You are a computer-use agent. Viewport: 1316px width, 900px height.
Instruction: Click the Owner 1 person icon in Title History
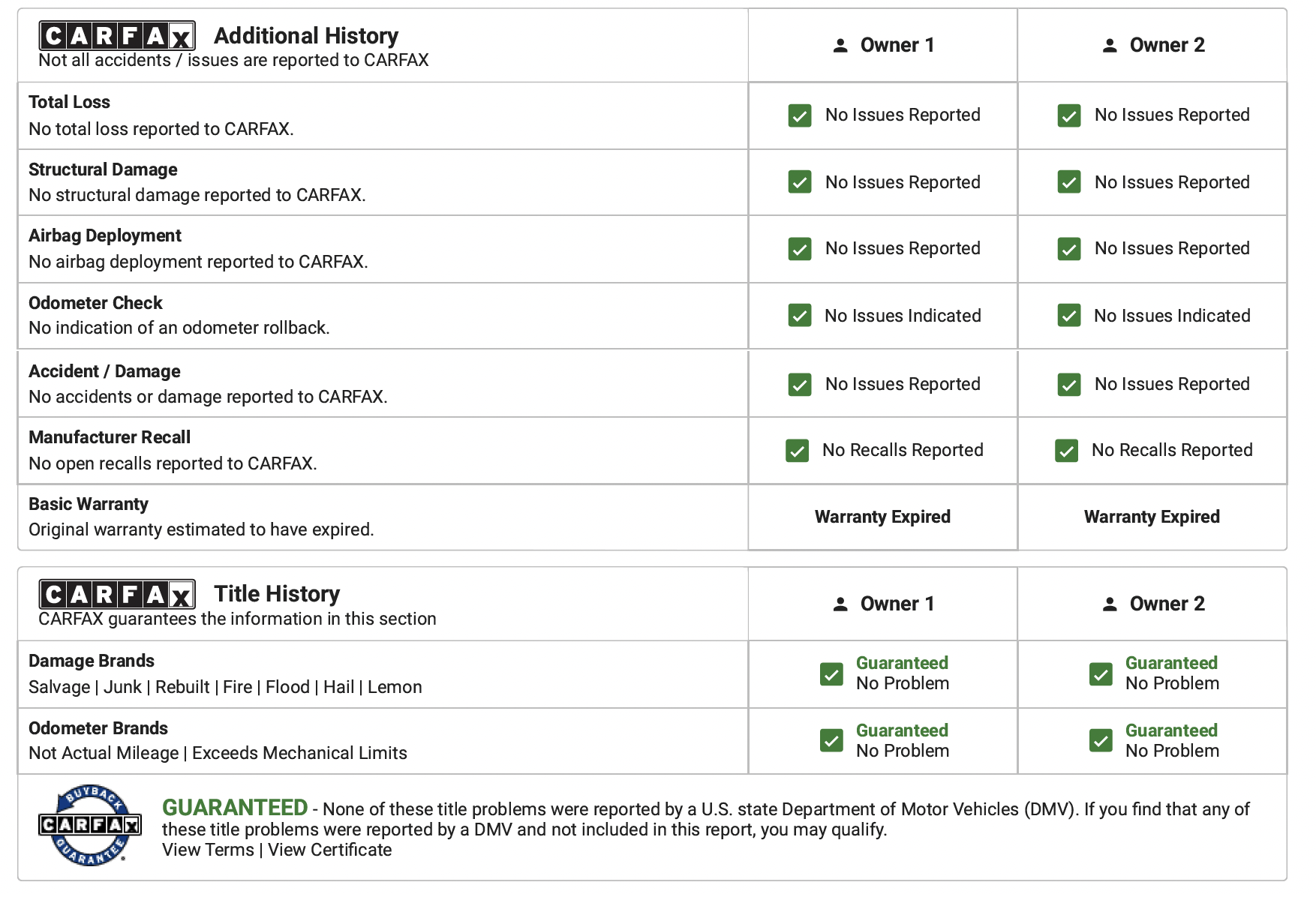[840, 604]
